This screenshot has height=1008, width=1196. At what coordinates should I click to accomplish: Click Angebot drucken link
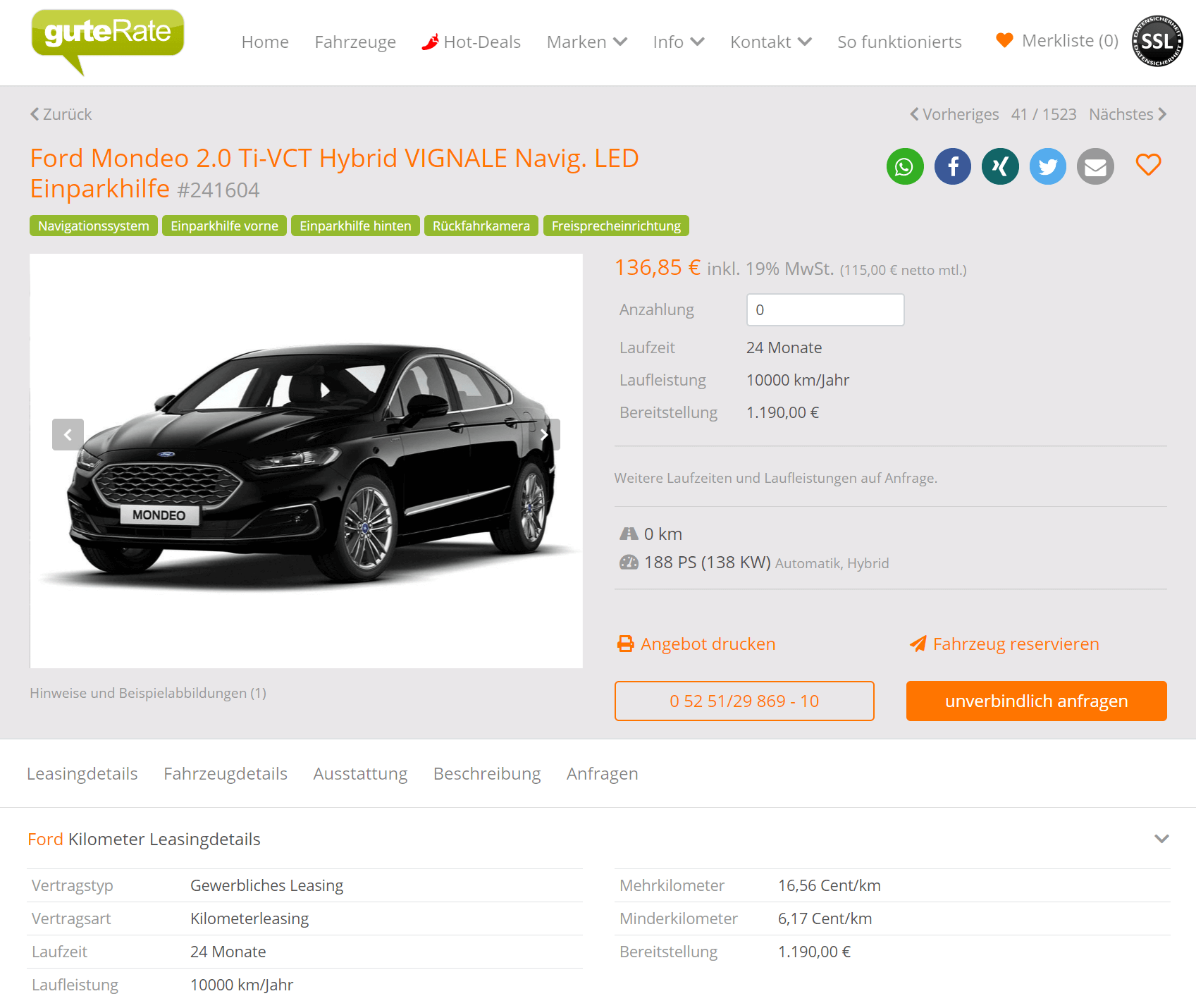pyautogui.click(x=696, y=644)
